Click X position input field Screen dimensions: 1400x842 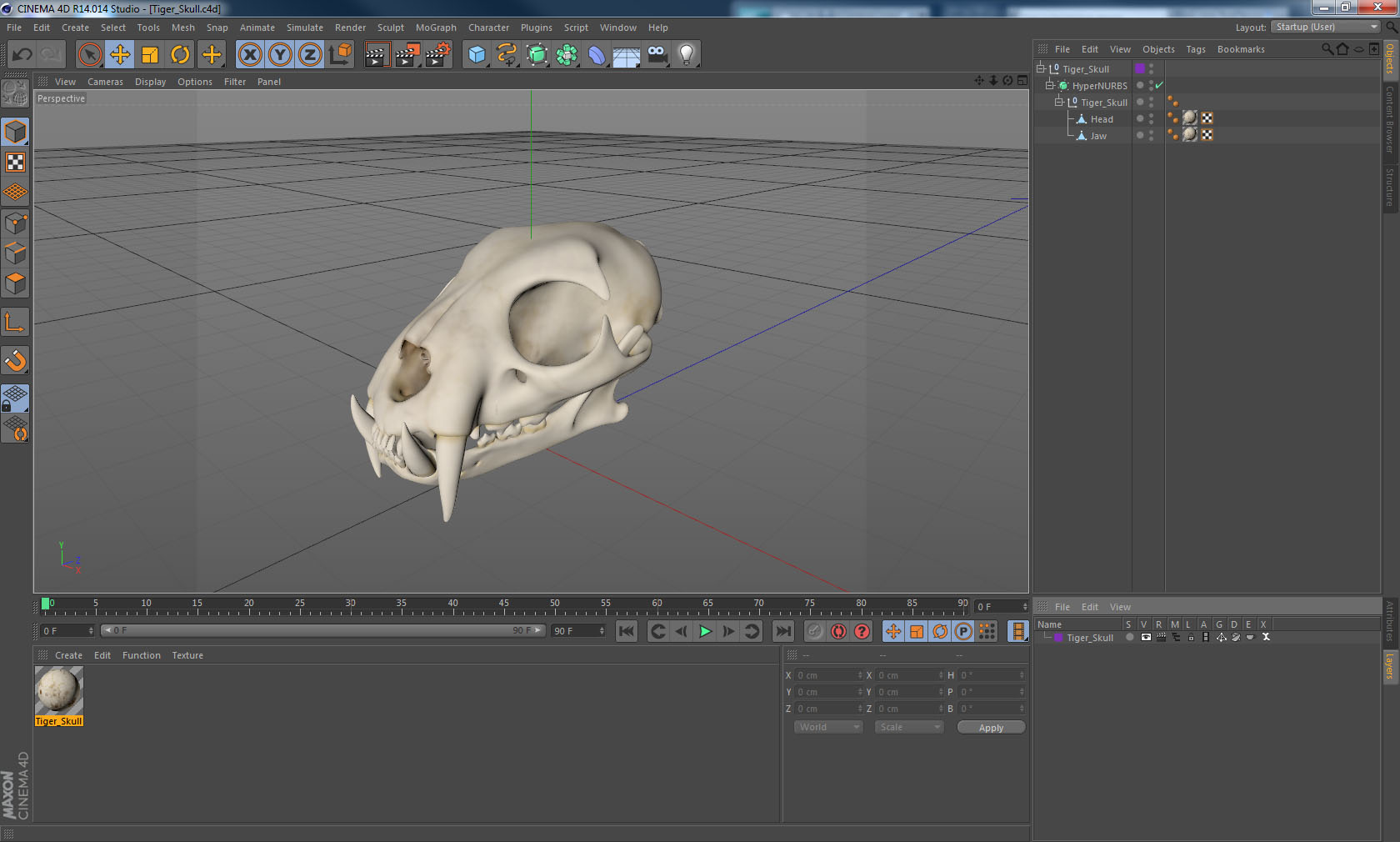(x=829, y=675)
